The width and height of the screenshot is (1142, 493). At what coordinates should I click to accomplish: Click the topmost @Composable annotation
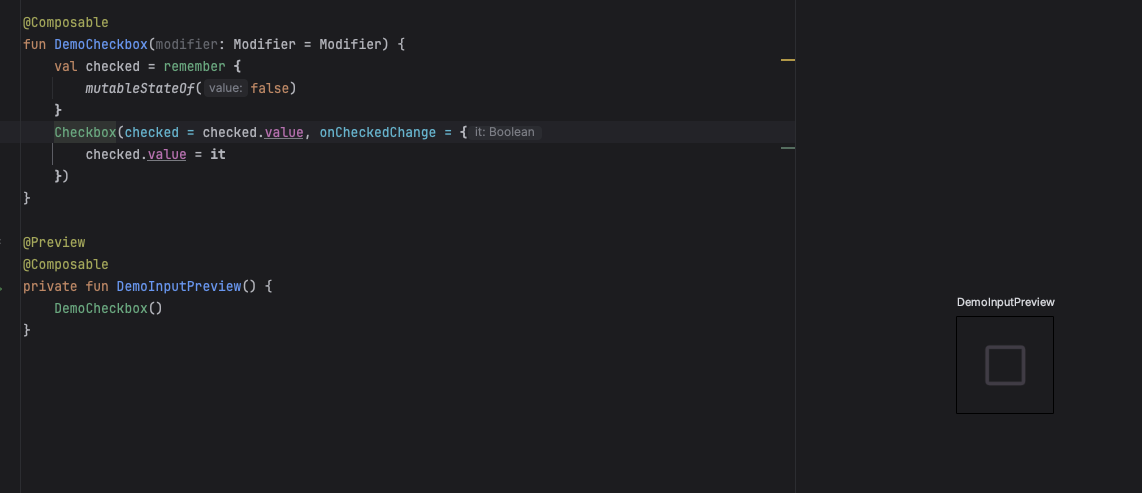66,22
